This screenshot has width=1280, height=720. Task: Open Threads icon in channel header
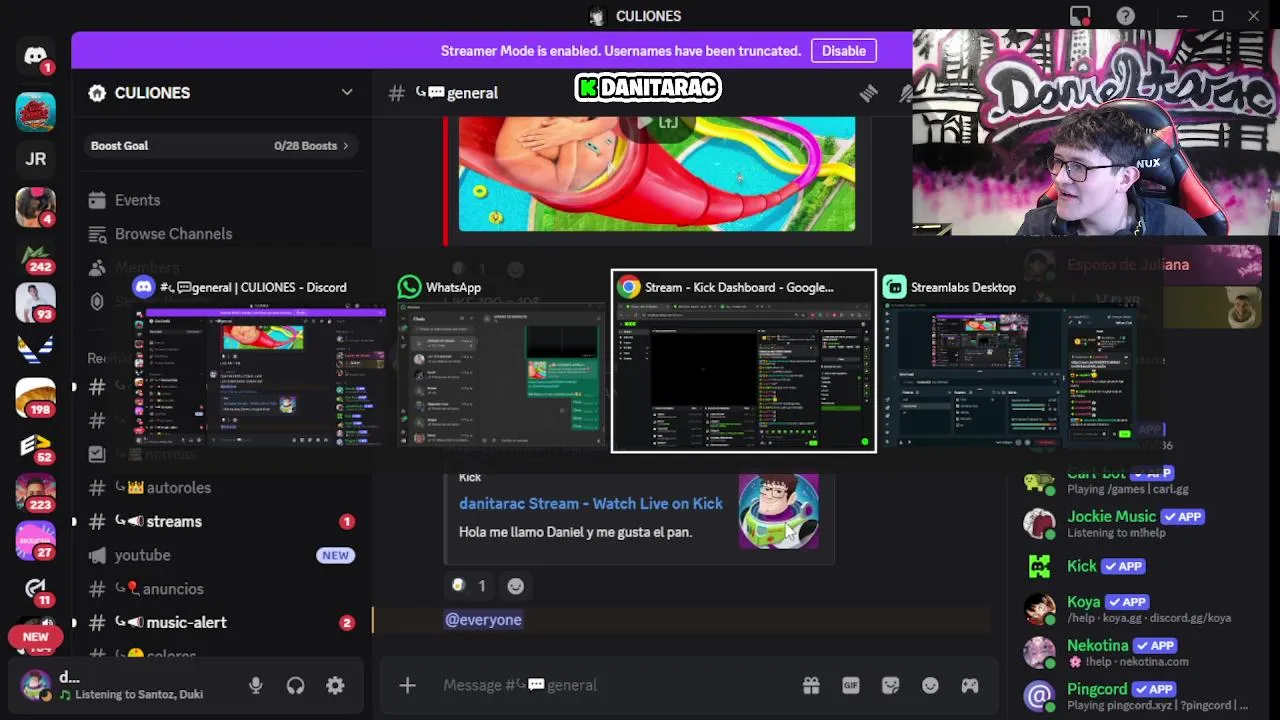pyautogui.click(x=868, y=93)
